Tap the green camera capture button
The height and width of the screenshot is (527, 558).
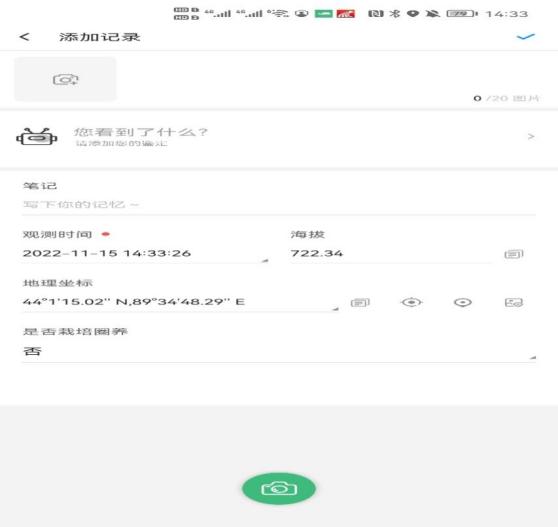click(x=279, y=489)
